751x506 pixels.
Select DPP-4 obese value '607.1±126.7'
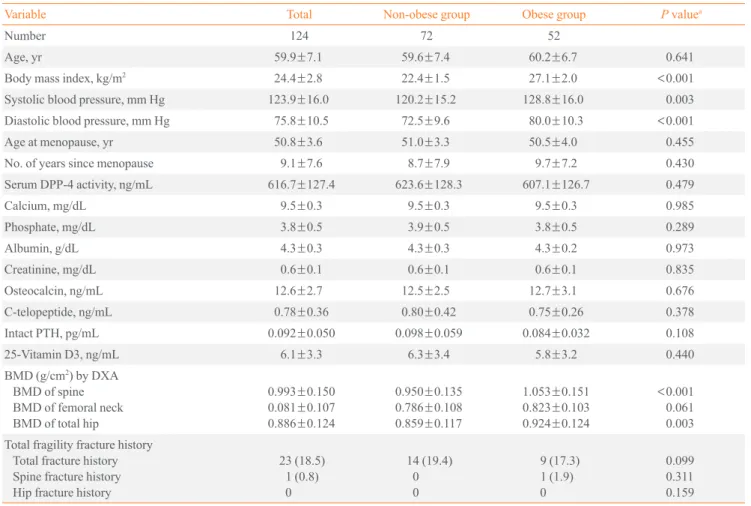click(556, 184)
